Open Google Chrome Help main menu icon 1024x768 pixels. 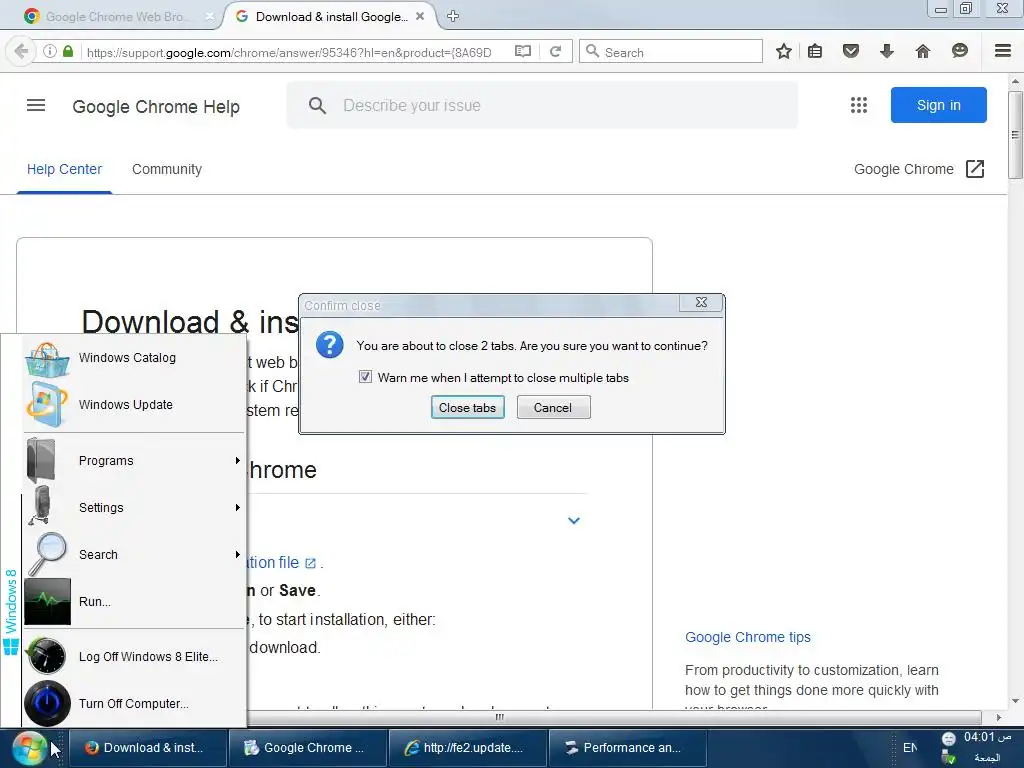[x=36, y=105]
